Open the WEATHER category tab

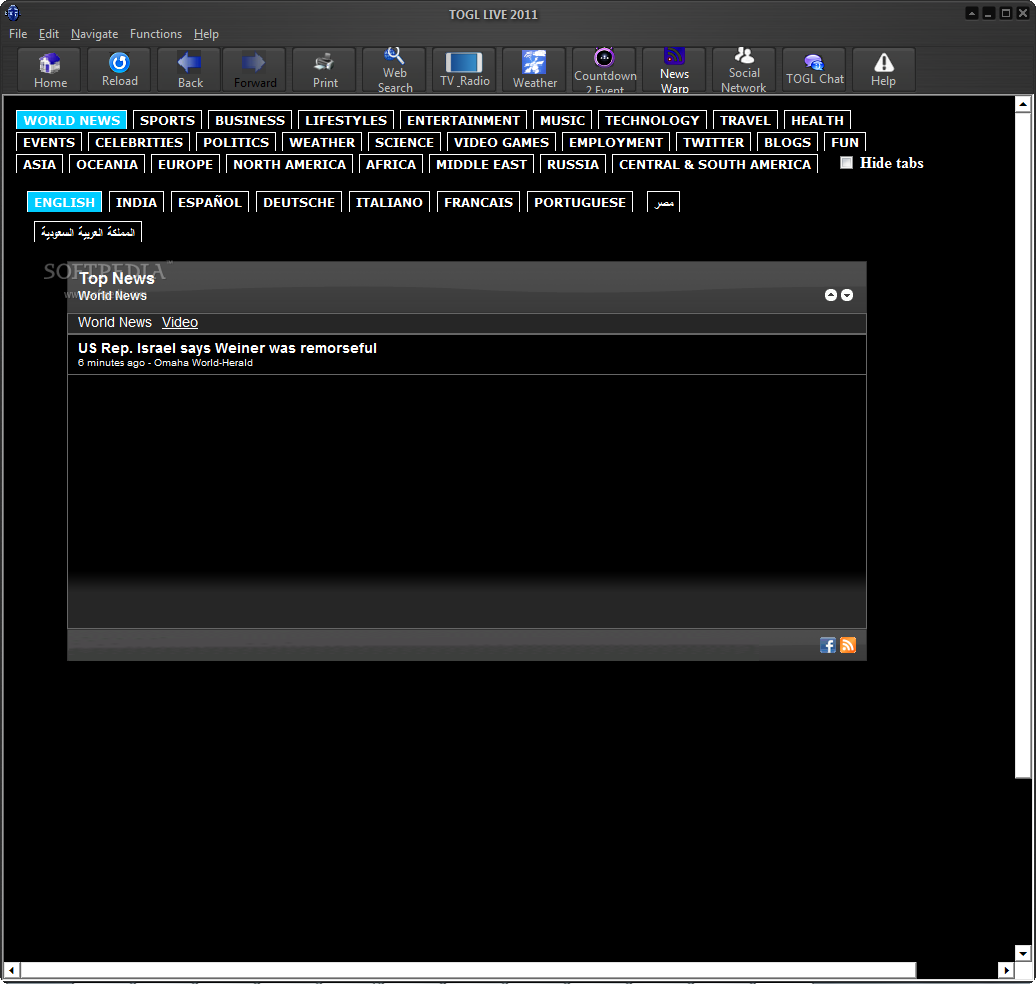[322, 142]
